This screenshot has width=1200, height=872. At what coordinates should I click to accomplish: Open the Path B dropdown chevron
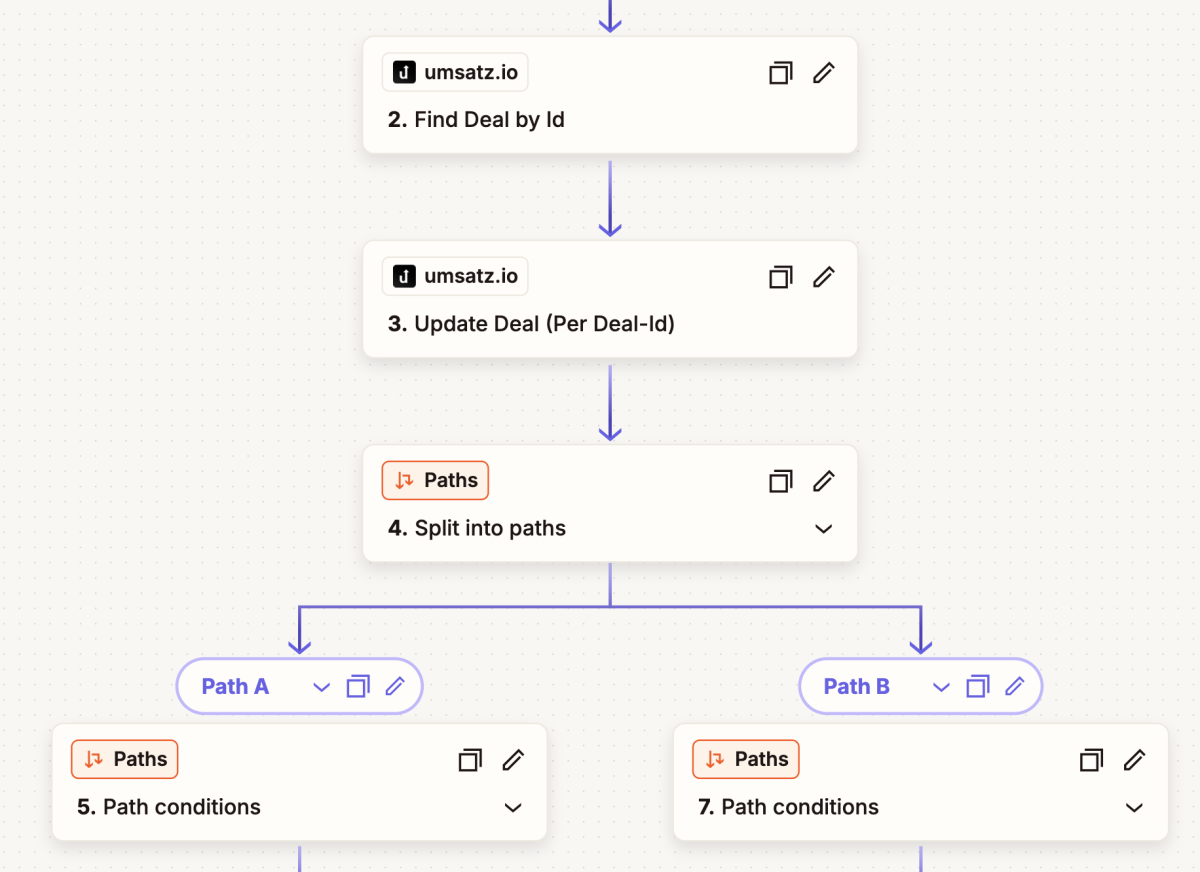(941, 686)
